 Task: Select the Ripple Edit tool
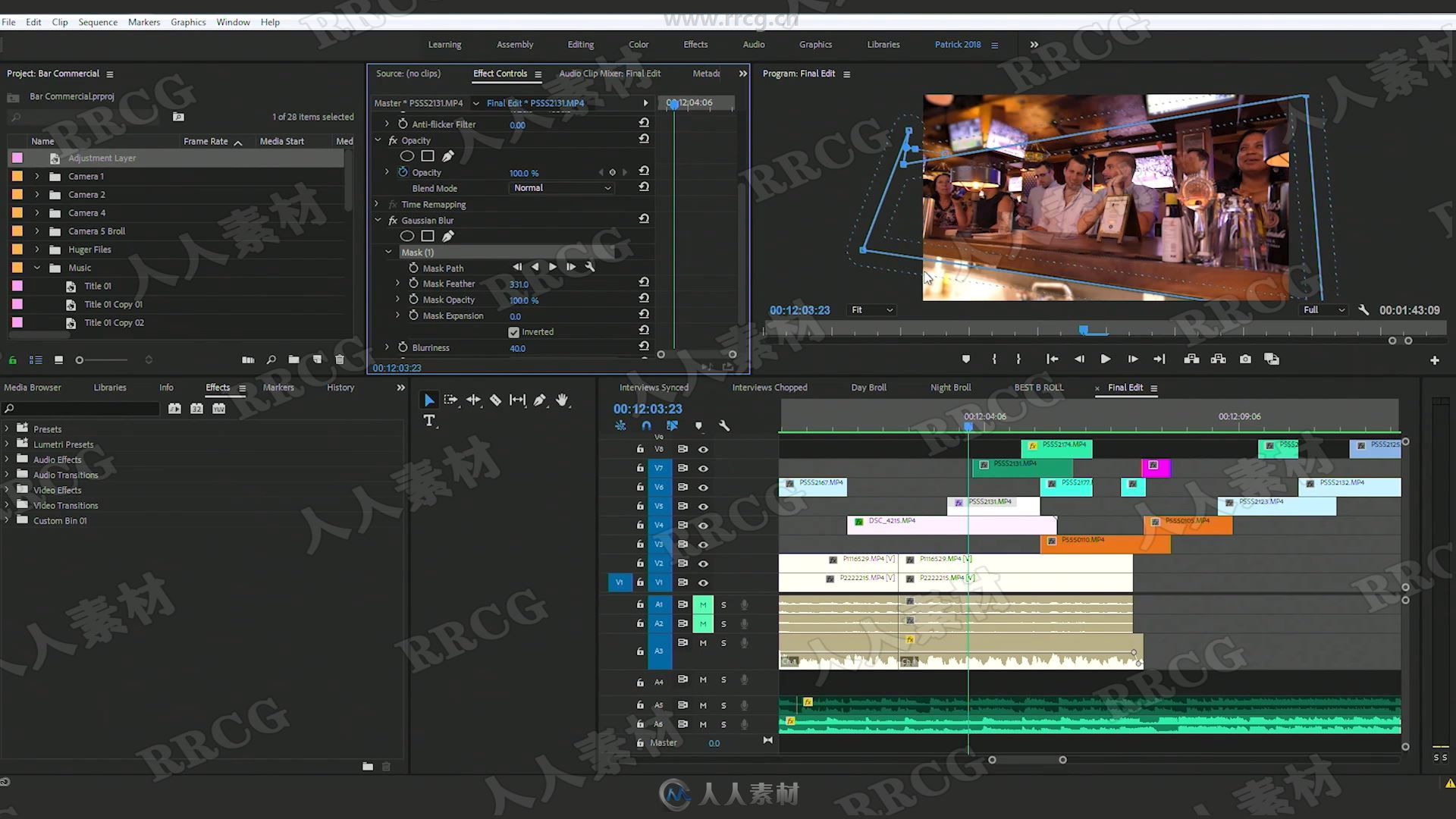click(473, 400)
